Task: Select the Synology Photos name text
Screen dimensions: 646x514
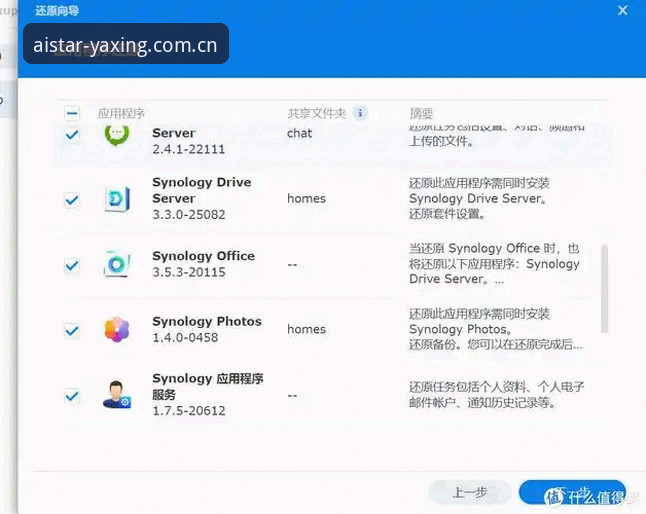Action: click(207, 321)
